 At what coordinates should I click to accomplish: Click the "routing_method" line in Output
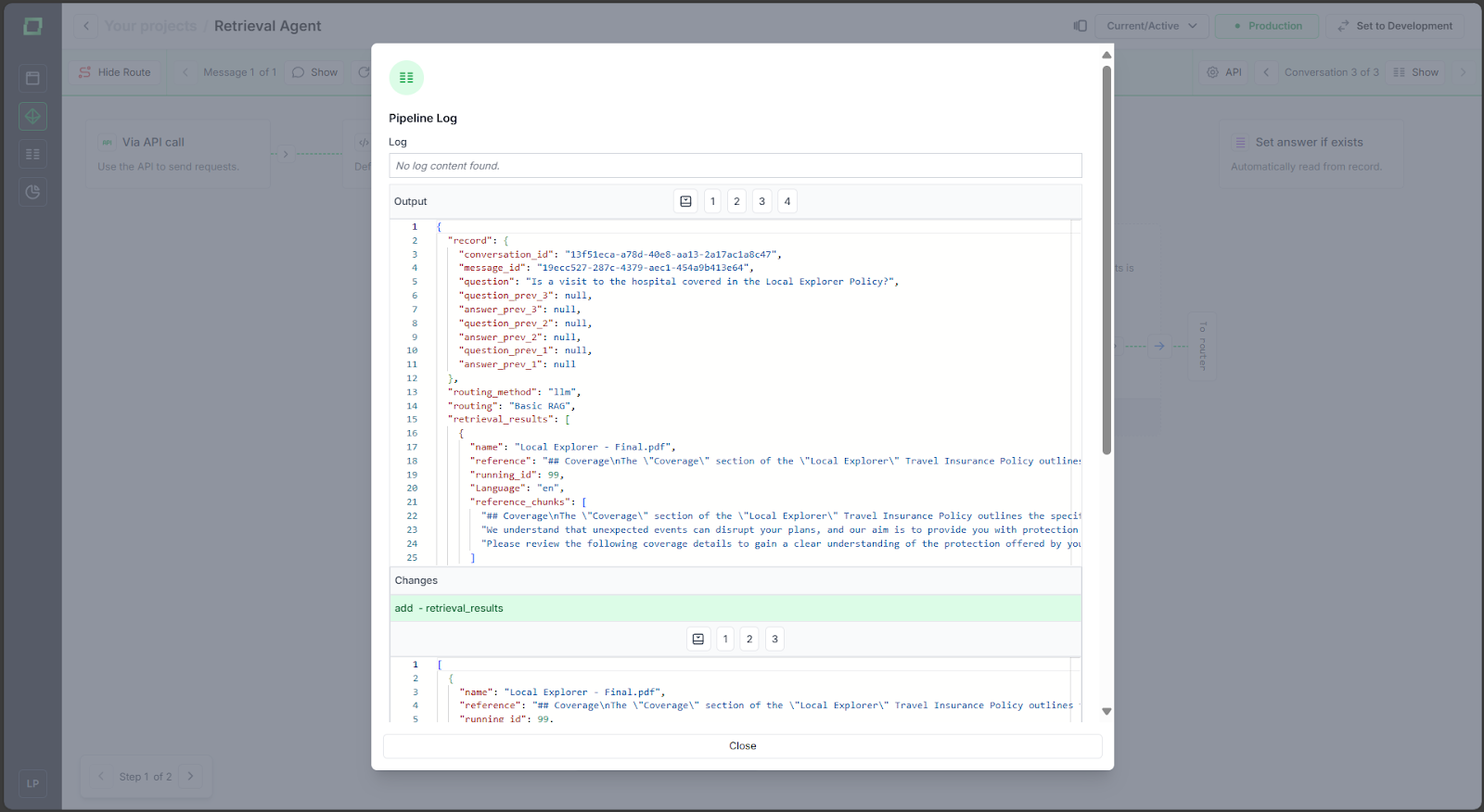[514, 392]
